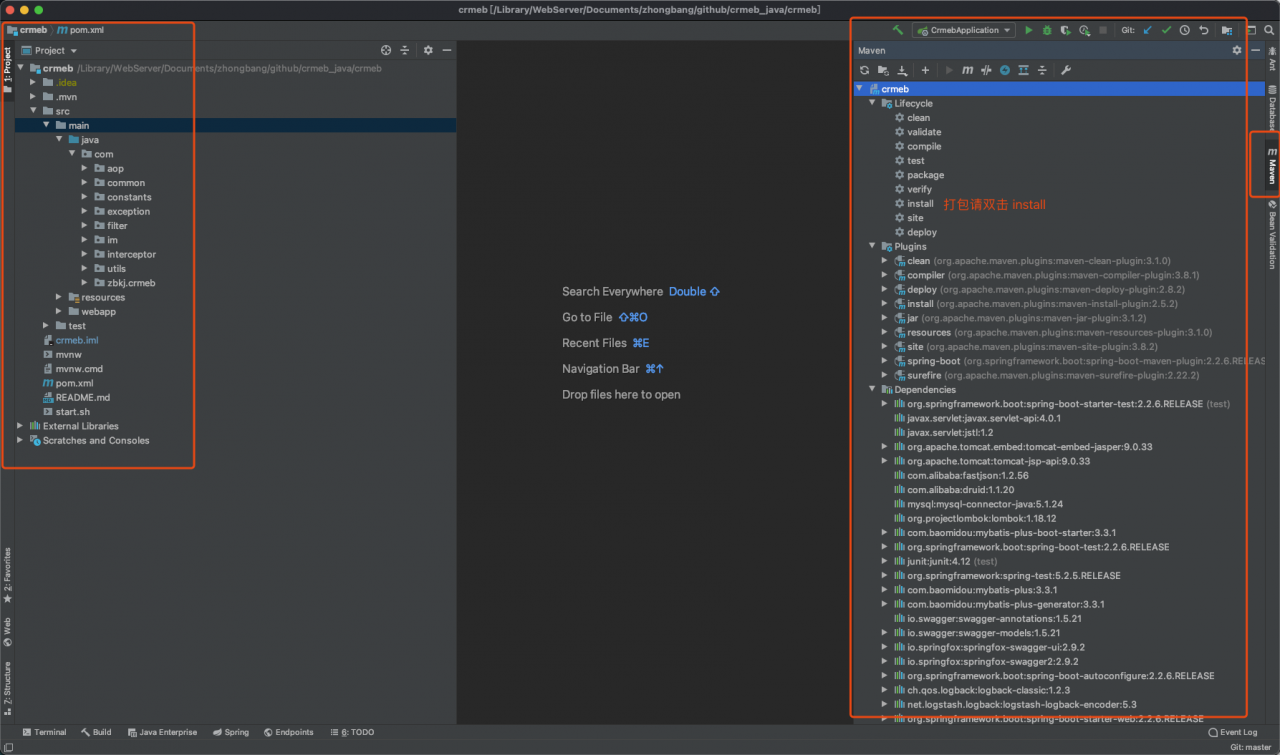Open the Database side tab

pyautogui.click(x=1271, y=108)
